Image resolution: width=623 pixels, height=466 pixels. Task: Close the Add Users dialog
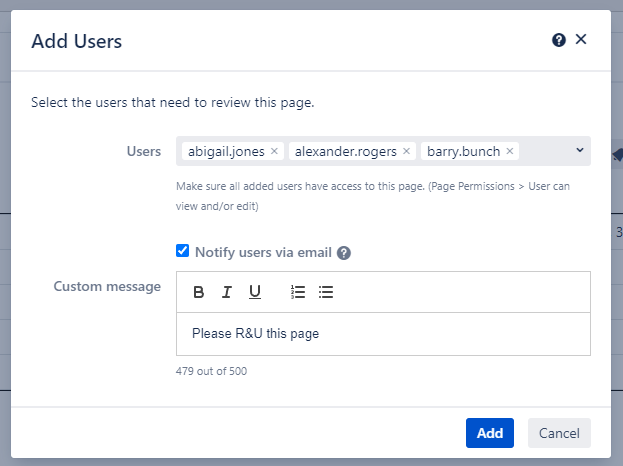tap(581, 40)
